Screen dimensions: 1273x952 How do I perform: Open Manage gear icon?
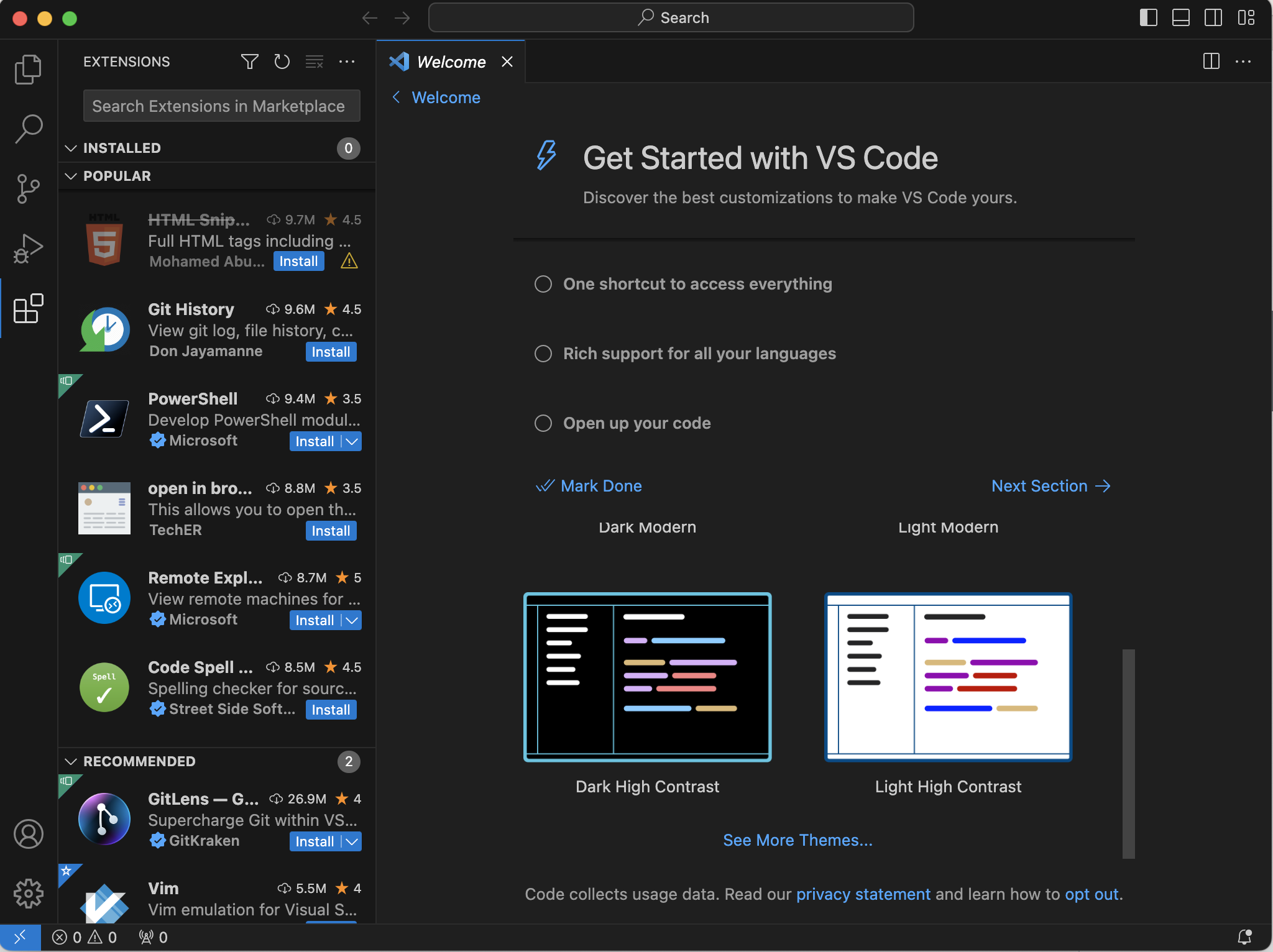point(28,894)
